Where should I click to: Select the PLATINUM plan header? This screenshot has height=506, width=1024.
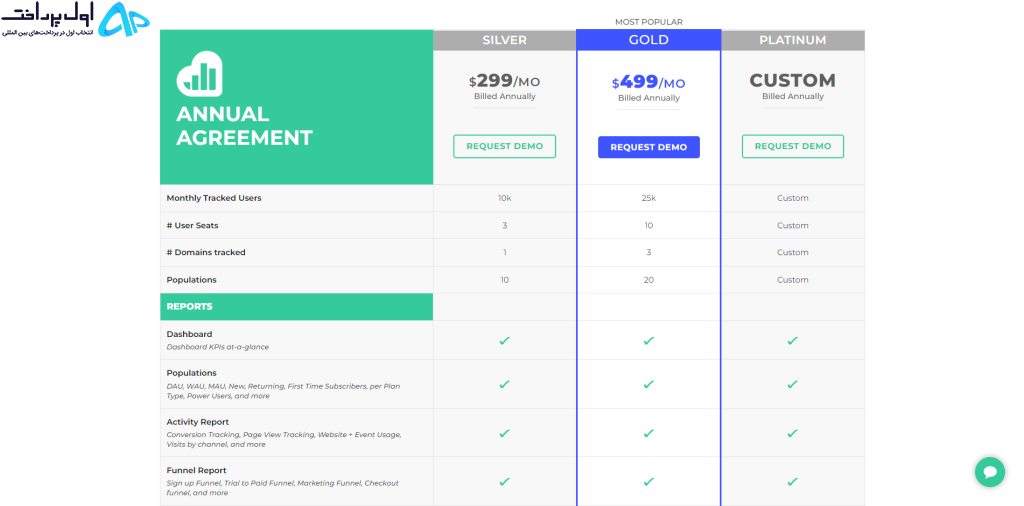(793, 40)
